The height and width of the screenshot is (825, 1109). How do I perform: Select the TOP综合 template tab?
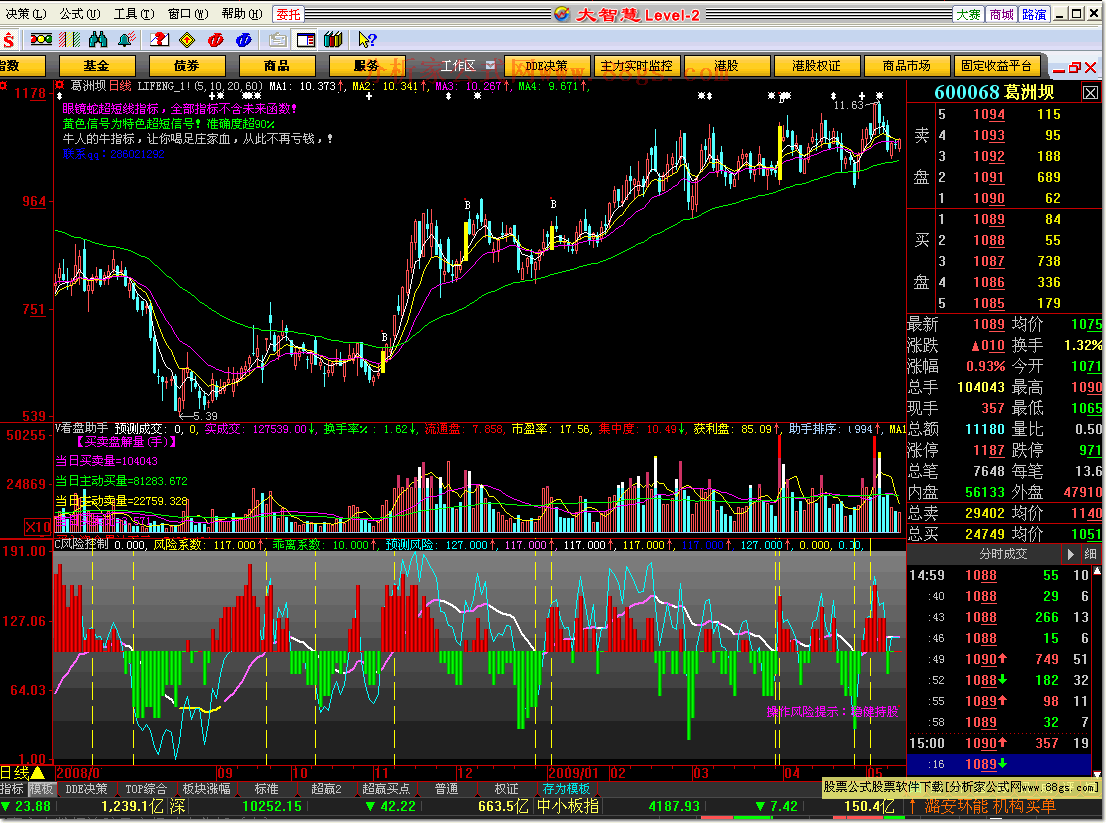click(x=146, y=789)
